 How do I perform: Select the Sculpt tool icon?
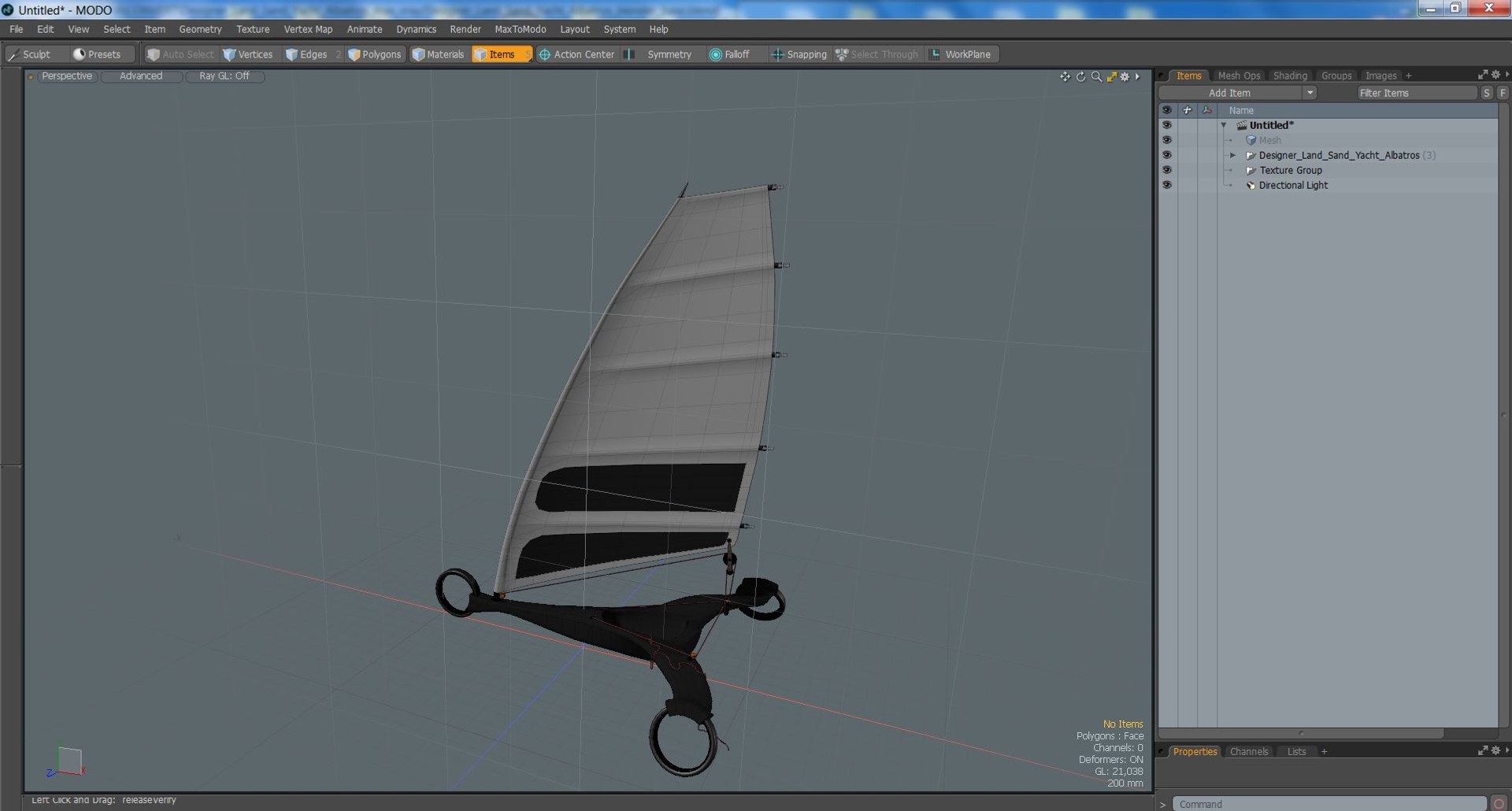pyautogui.click(x=13, y=54)
